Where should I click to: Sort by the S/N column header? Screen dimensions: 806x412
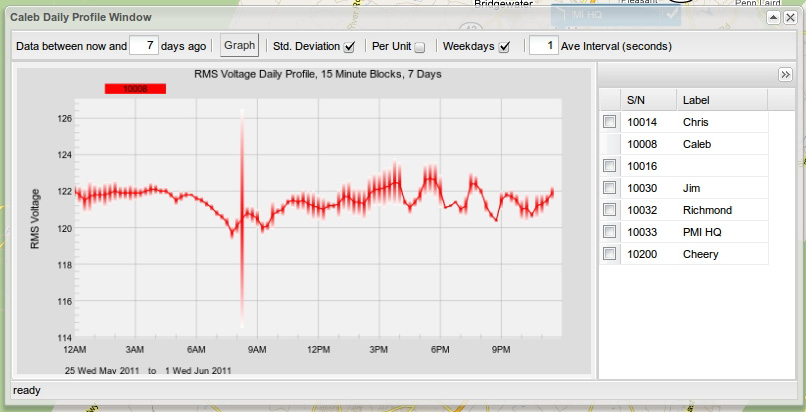(x=647, y=100)
